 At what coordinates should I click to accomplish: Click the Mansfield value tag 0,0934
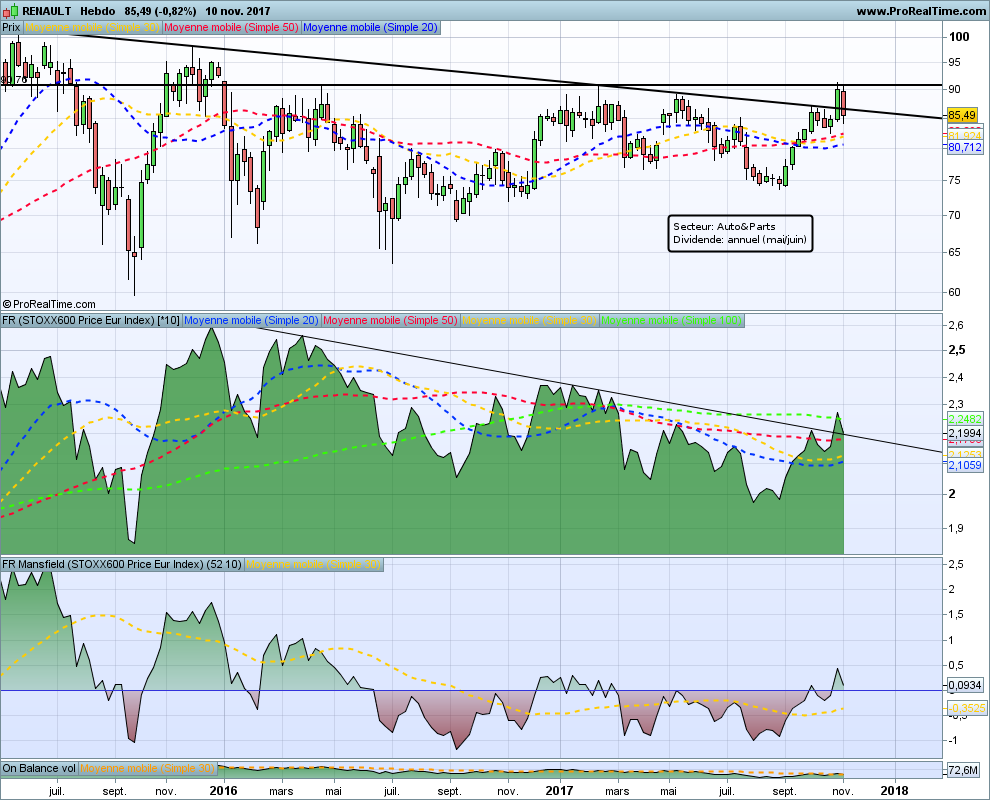pyautogui.click(x=965, y=685)
